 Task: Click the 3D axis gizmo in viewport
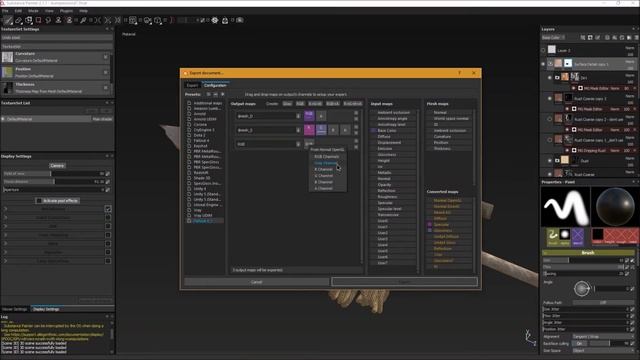[530, 338]
